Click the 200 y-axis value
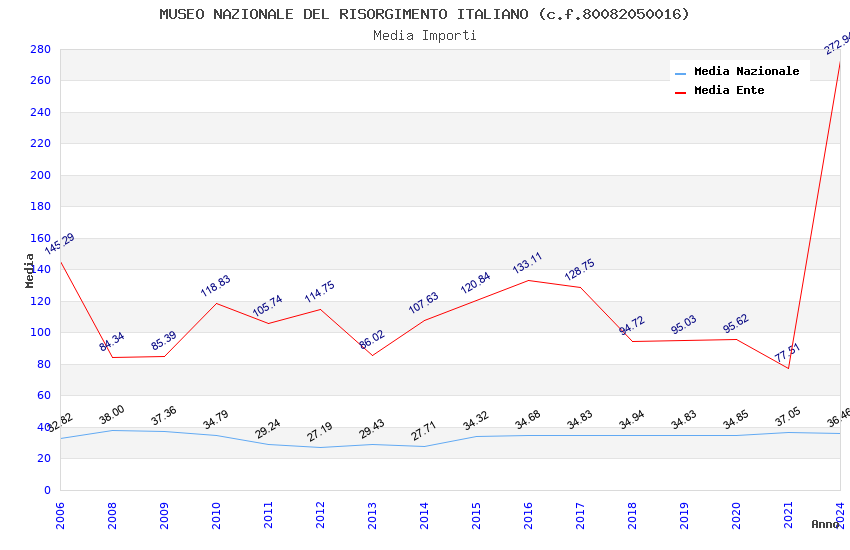 point(41,175)
